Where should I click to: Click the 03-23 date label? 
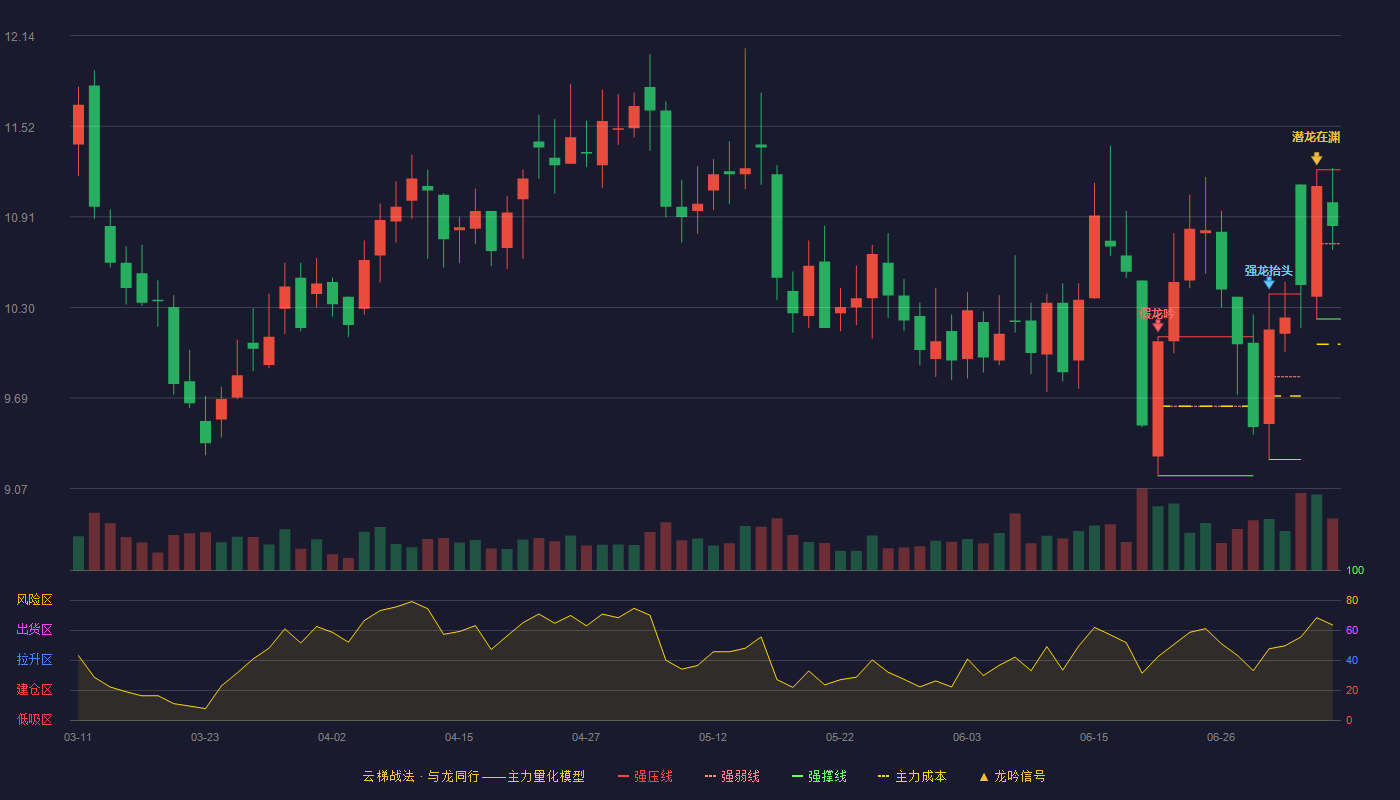(x=205, y=737)
